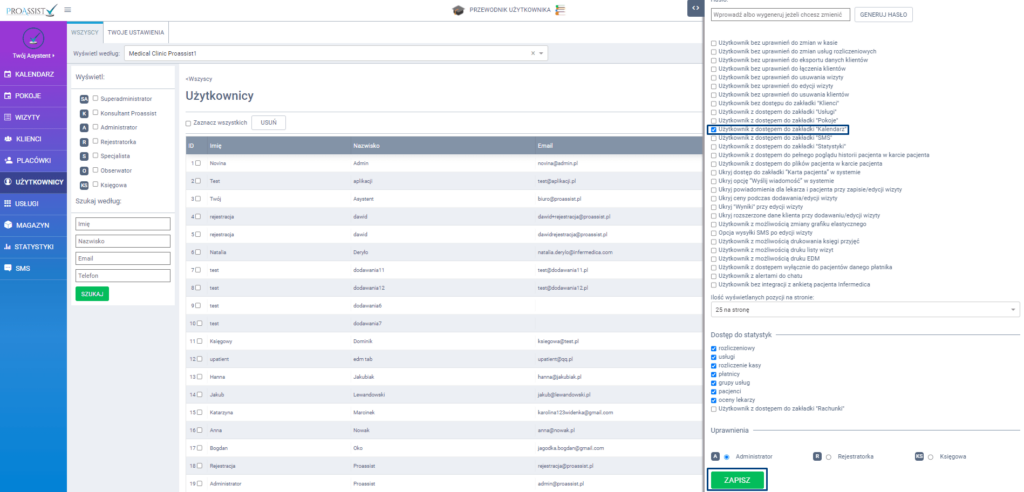This screenshot has width=1024, height=492.
Task: Click the panel collapse arrows icon
Action: 694,8
